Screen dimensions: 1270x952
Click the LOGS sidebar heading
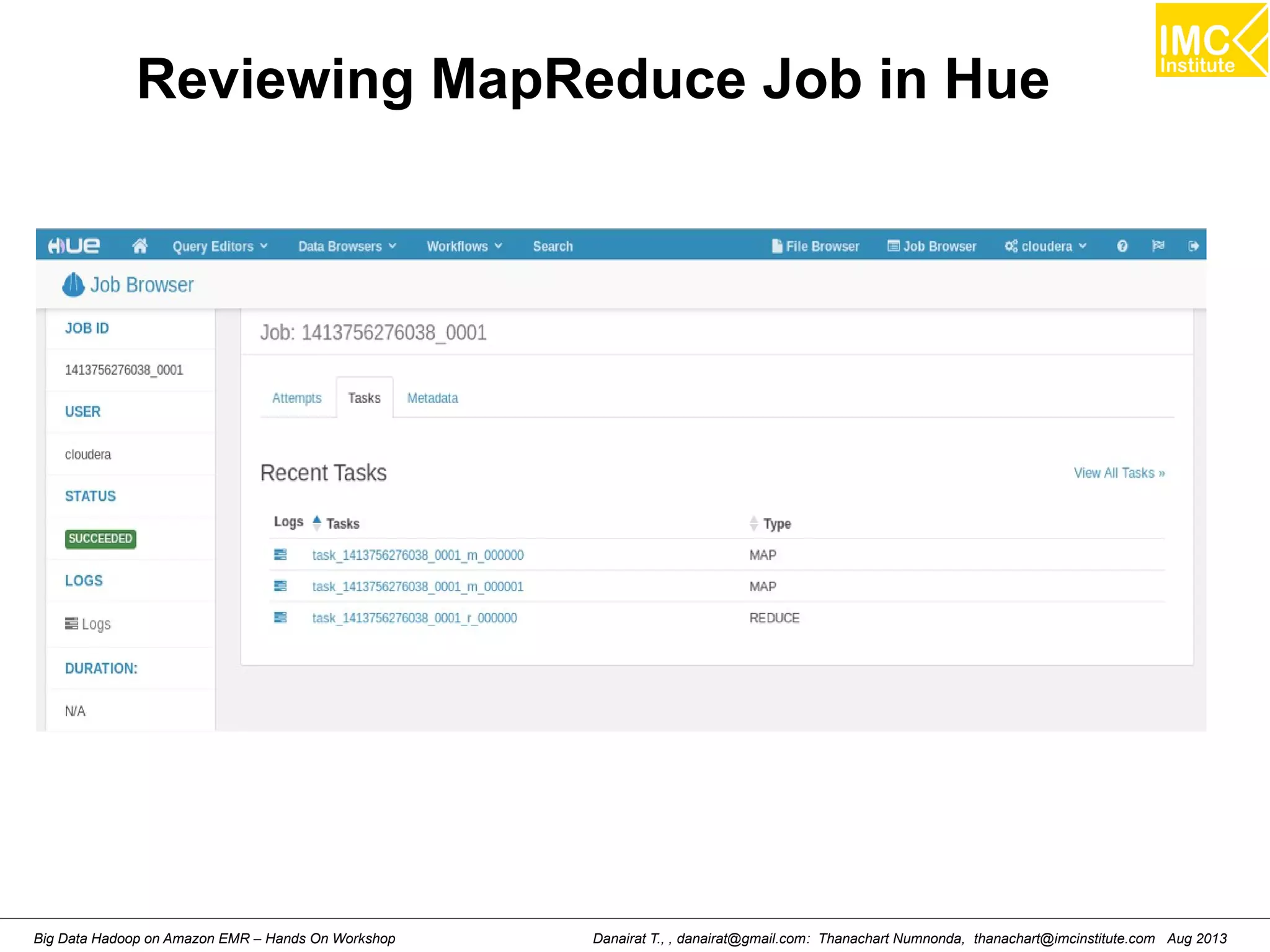pos(84,581)
